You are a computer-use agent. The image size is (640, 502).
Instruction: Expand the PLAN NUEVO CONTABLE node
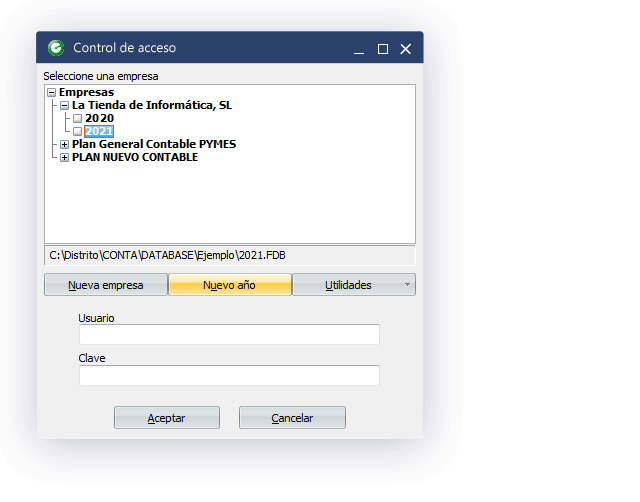click(x=65, y=157)
